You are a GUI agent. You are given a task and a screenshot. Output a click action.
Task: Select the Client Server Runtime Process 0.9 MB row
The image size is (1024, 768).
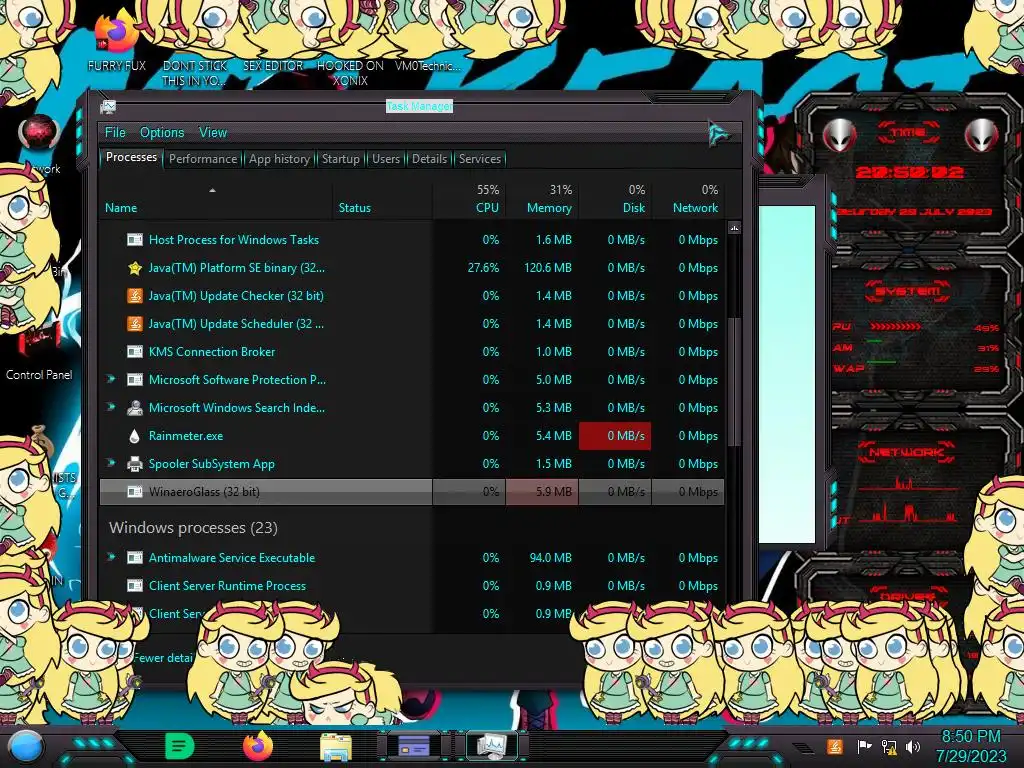tap(412, 586)
